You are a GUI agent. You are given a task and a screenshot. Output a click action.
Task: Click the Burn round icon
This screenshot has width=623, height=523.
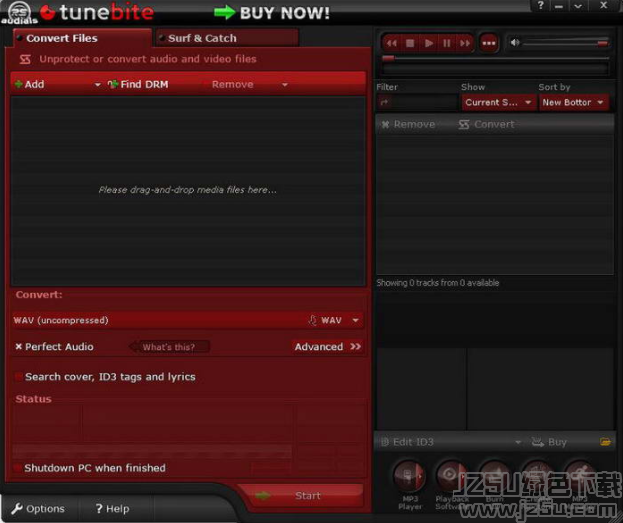[495, 475]
